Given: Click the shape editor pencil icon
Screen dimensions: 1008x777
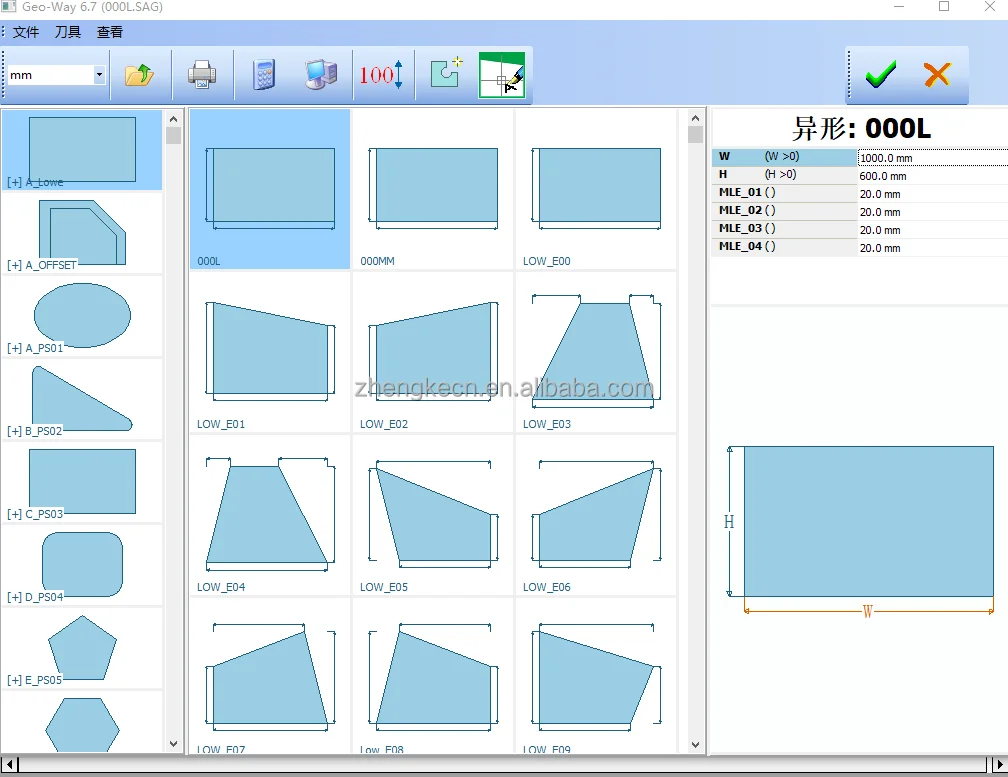Looking at the screenshot, I should 502,75.
